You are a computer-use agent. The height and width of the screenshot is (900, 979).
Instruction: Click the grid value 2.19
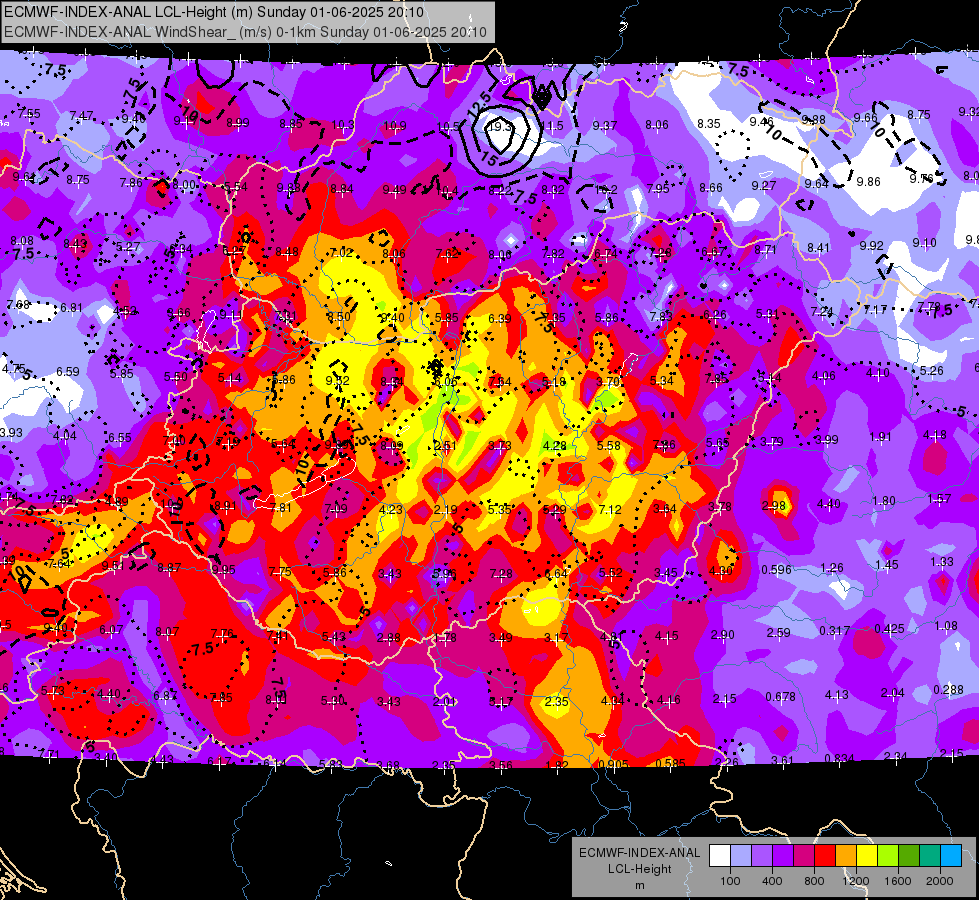(445, 510)
